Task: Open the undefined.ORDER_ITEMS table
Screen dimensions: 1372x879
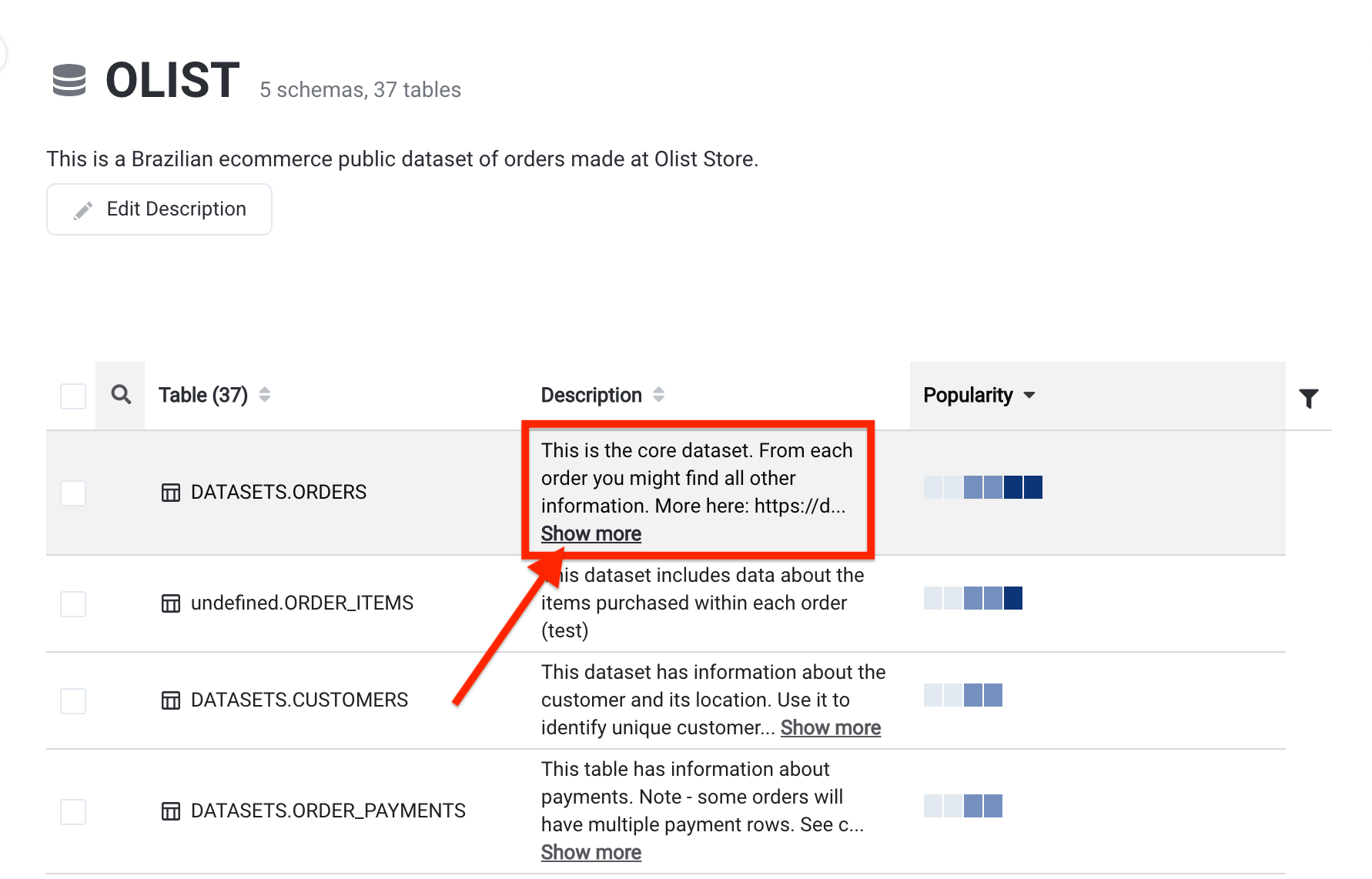Action: click(x=302, y=603)
